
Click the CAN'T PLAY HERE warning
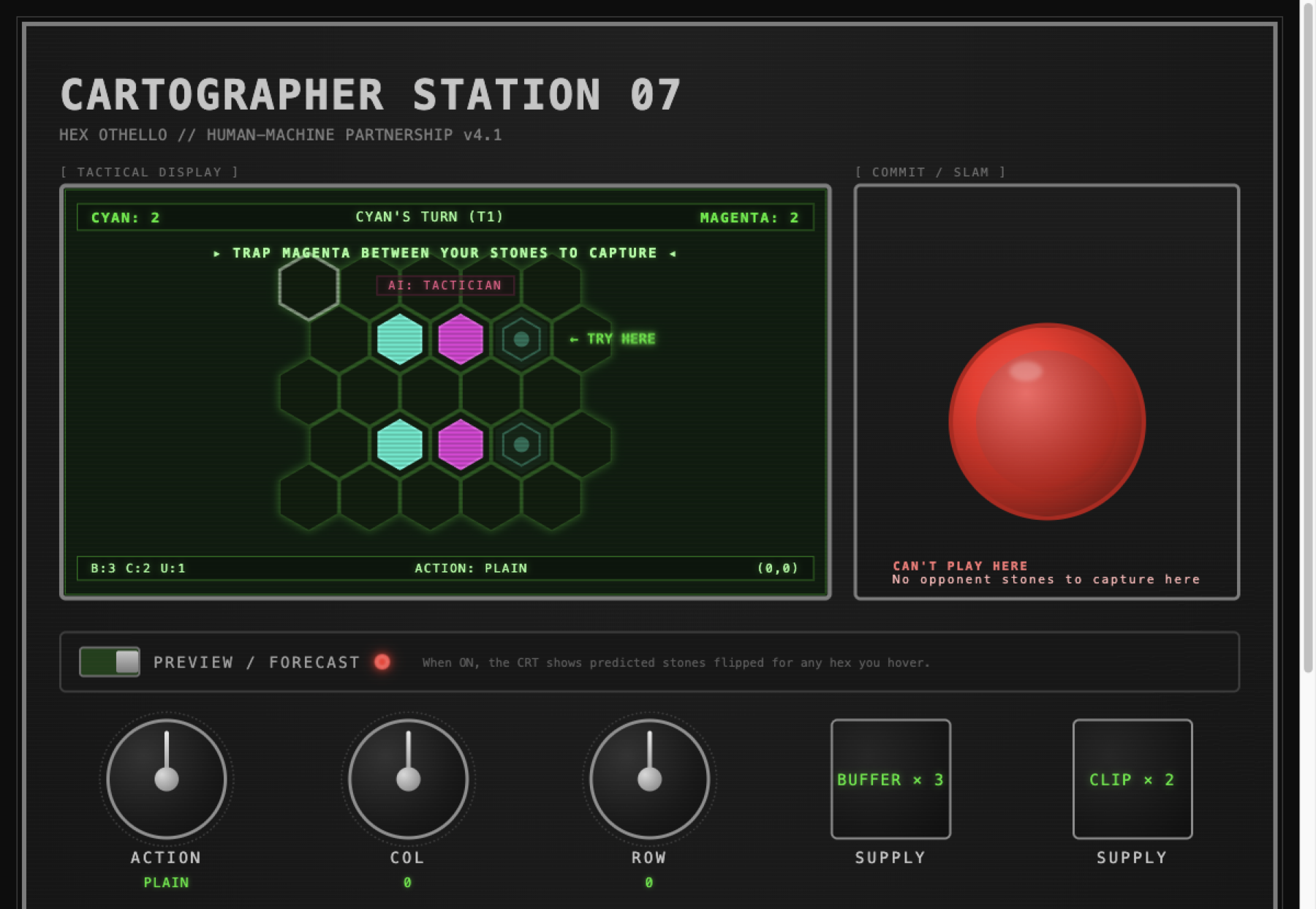960,565
